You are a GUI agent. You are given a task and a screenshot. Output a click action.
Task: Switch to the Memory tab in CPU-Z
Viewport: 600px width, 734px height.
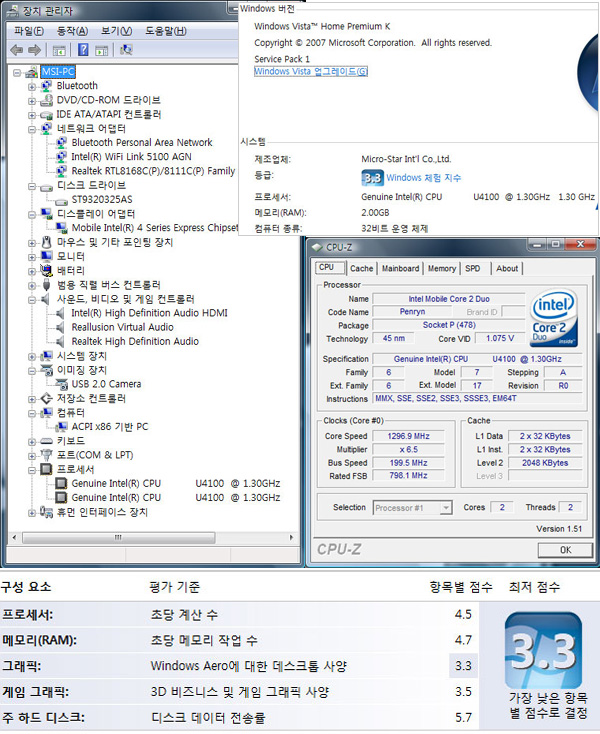point(441,269)
